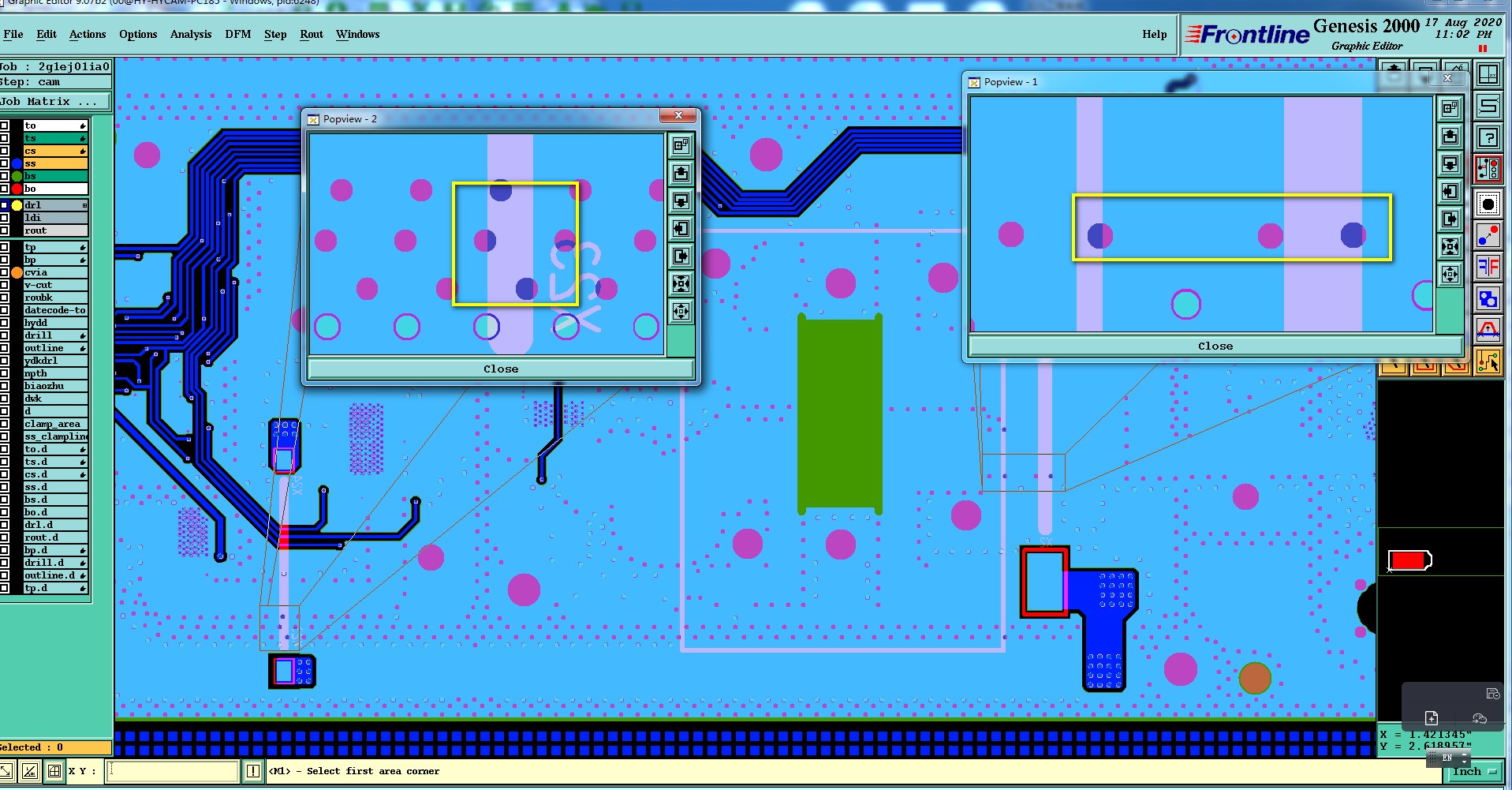Click the orange color dot of layer cvia
This screenshot has width=1512, height=790.
tap(17, 272)
